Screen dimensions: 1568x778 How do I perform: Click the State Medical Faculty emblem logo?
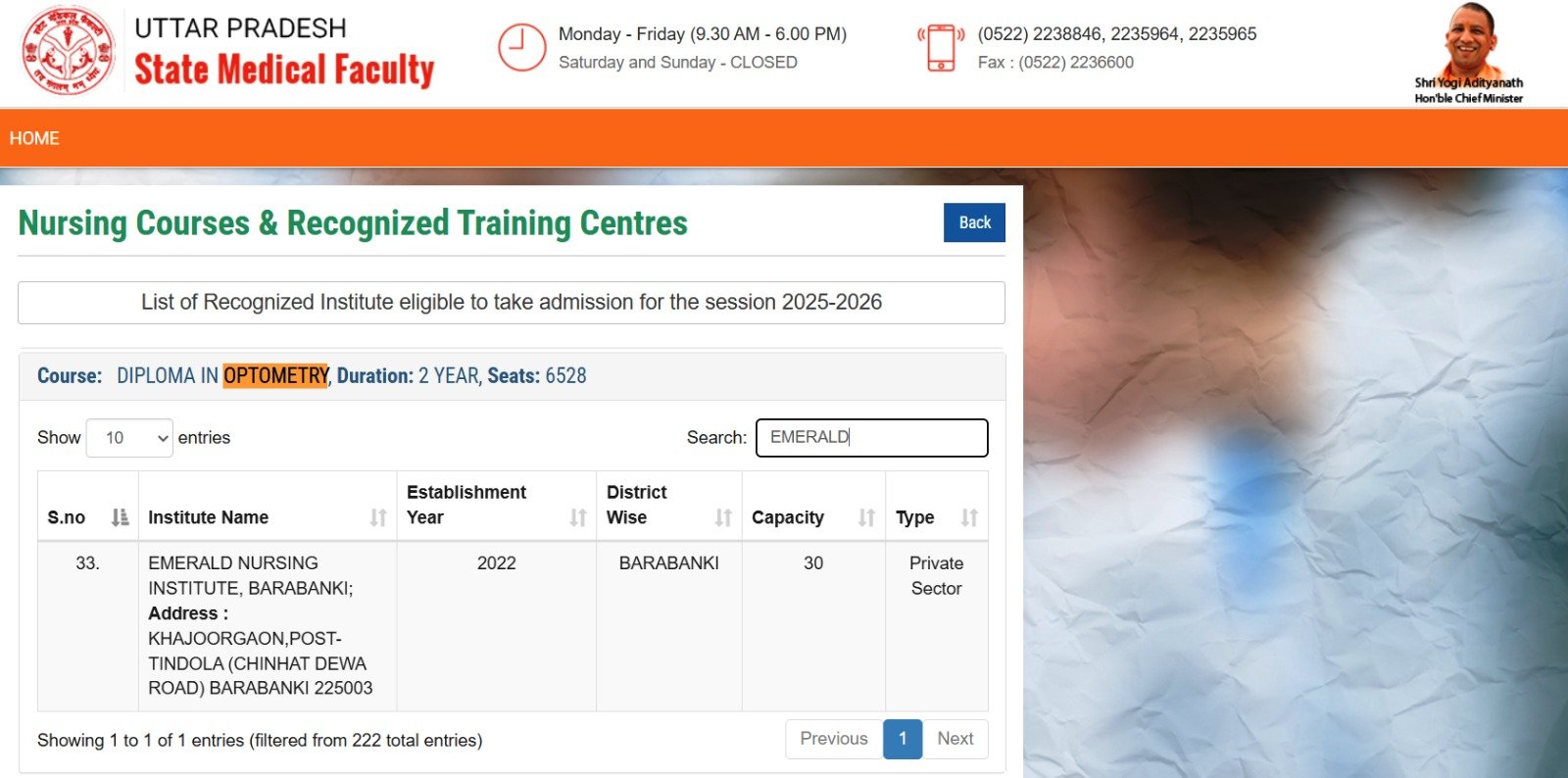pos(69,51)
